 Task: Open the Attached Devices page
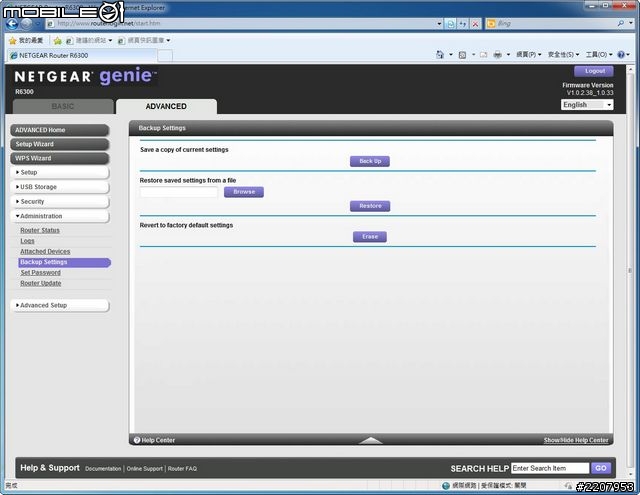(45, 252)
